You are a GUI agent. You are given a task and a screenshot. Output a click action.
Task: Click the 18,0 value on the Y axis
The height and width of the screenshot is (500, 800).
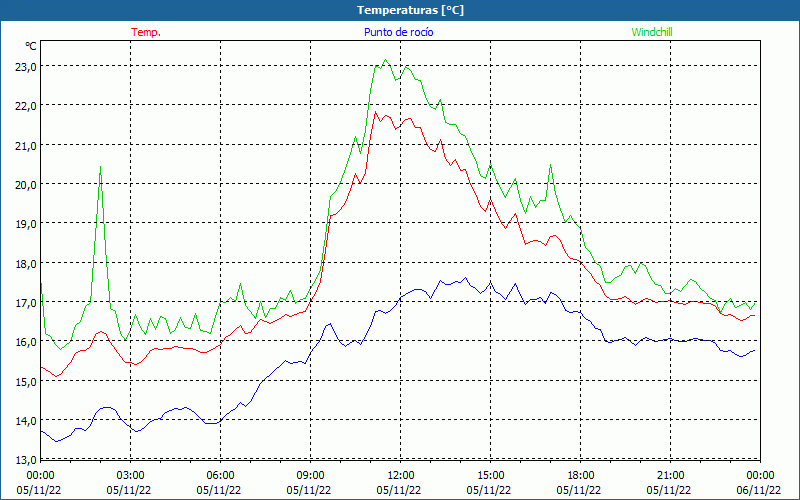(x=26, y=263)
